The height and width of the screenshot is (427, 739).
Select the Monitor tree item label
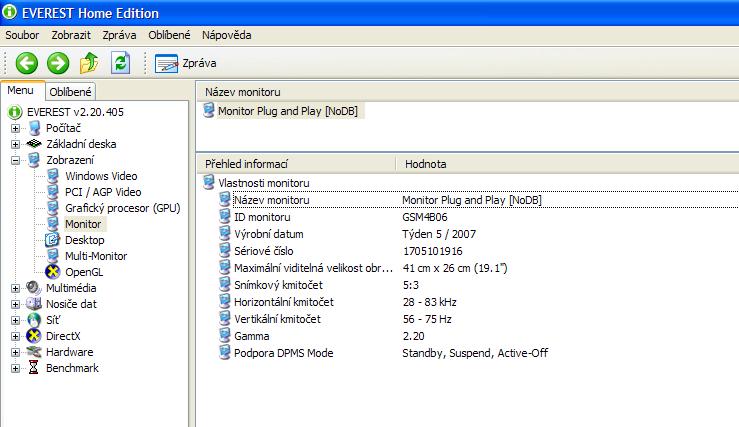tap(83, 224)
